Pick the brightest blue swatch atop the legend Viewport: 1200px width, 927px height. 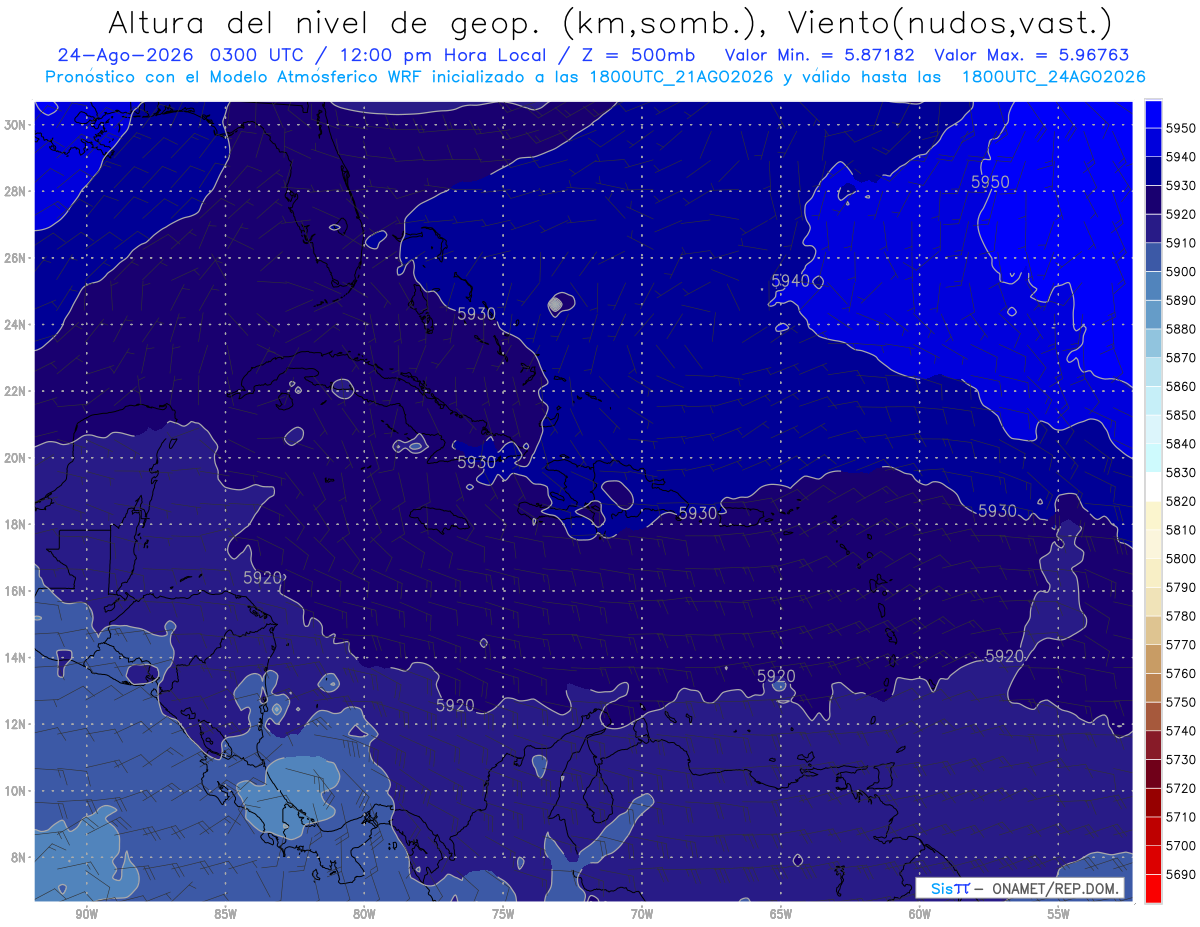click(1153, 112)
